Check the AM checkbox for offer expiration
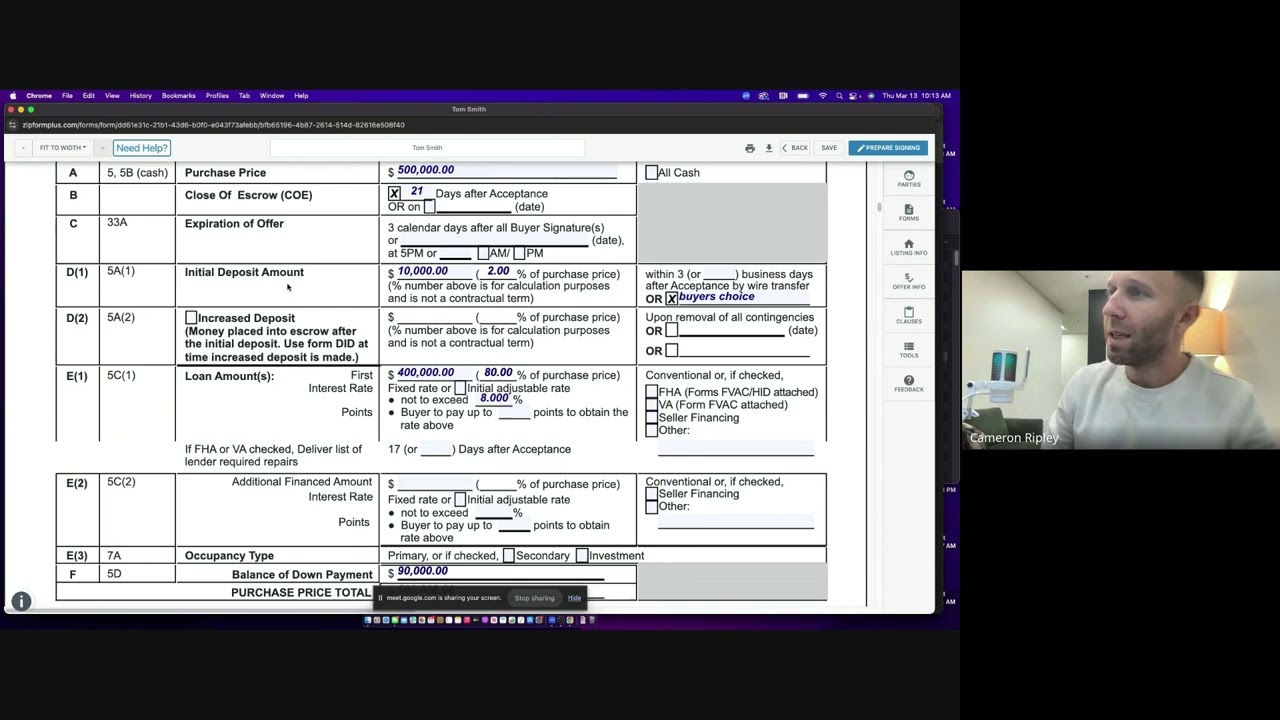Viewport: 1280px width, 720px height. [484, 254]
